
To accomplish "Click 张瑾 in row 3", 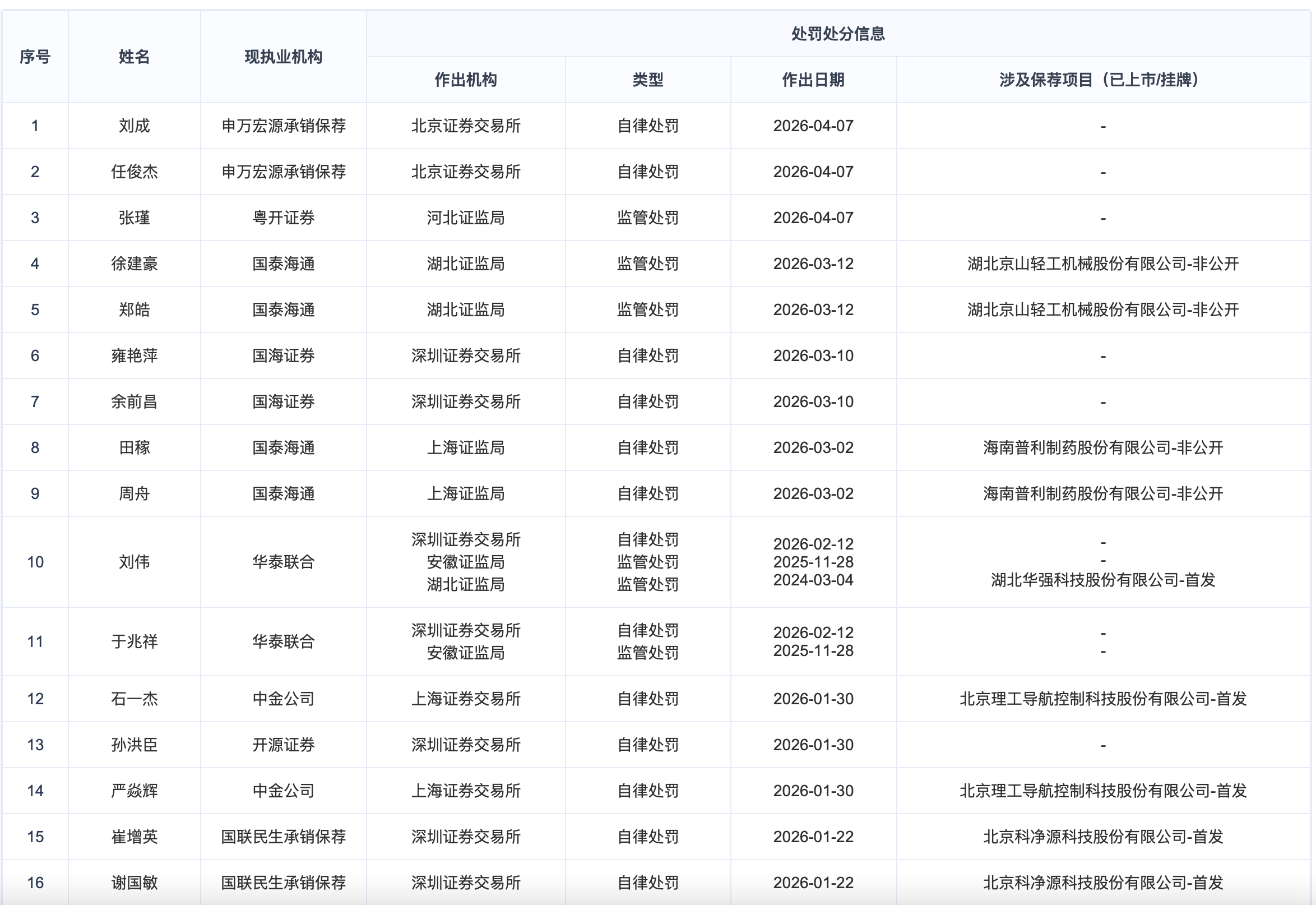I will [x=135, y=218].
